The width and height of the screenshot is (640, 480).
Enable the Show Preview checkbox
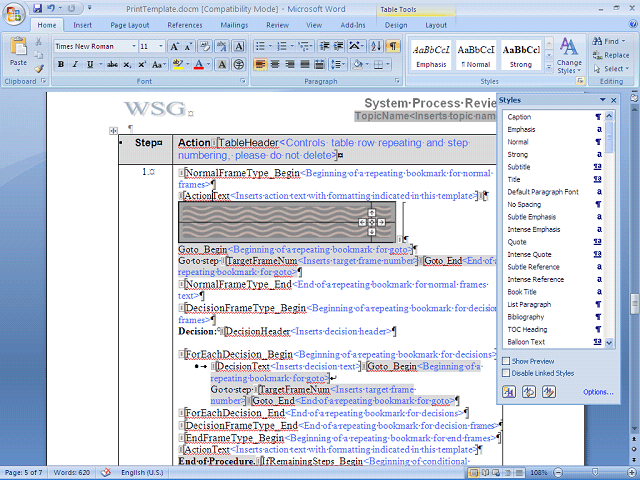[x=506, y=361]
